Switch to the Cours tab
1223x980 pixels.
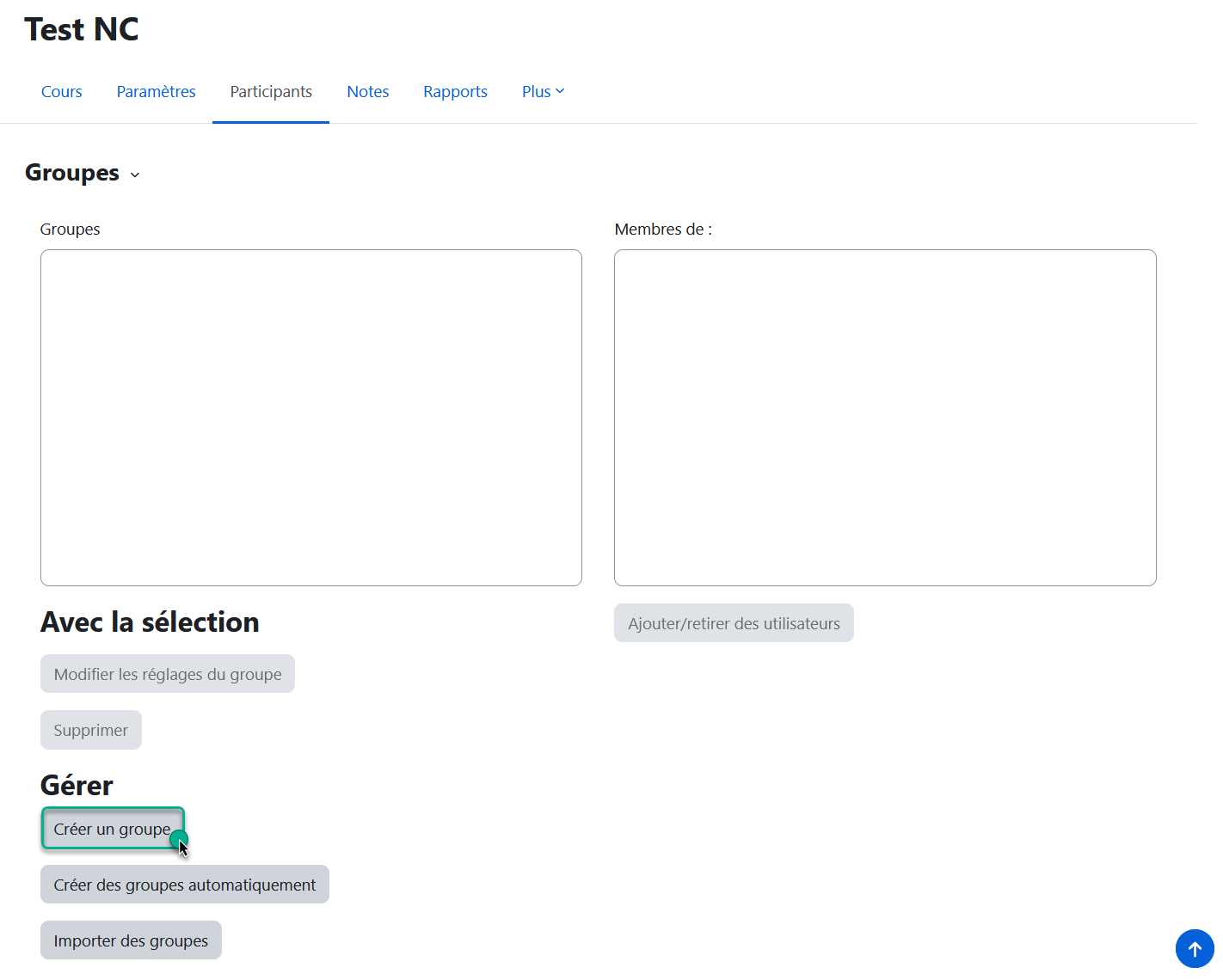pos(62,92)
